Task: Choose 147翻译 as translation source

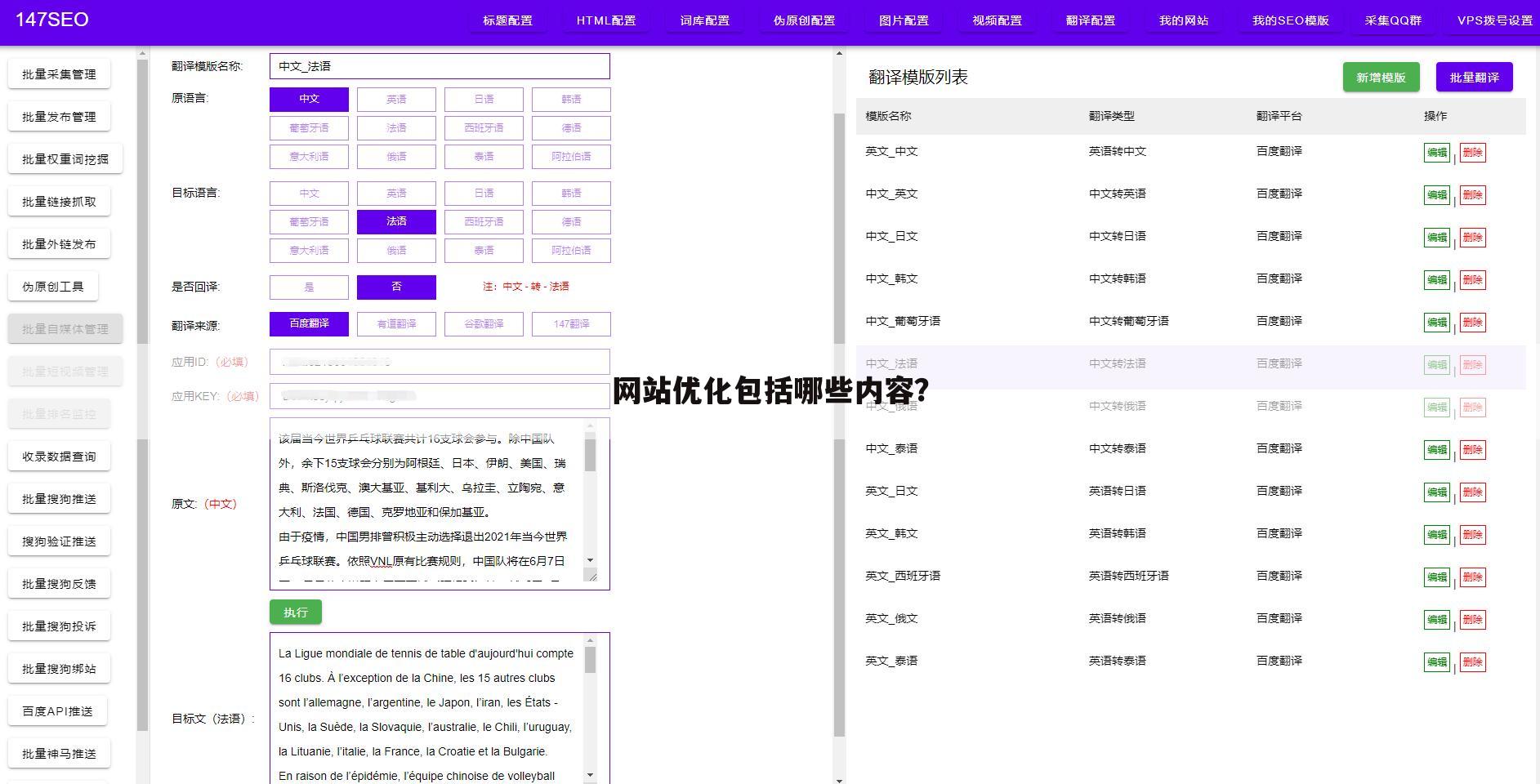Action: pos(571,323)
